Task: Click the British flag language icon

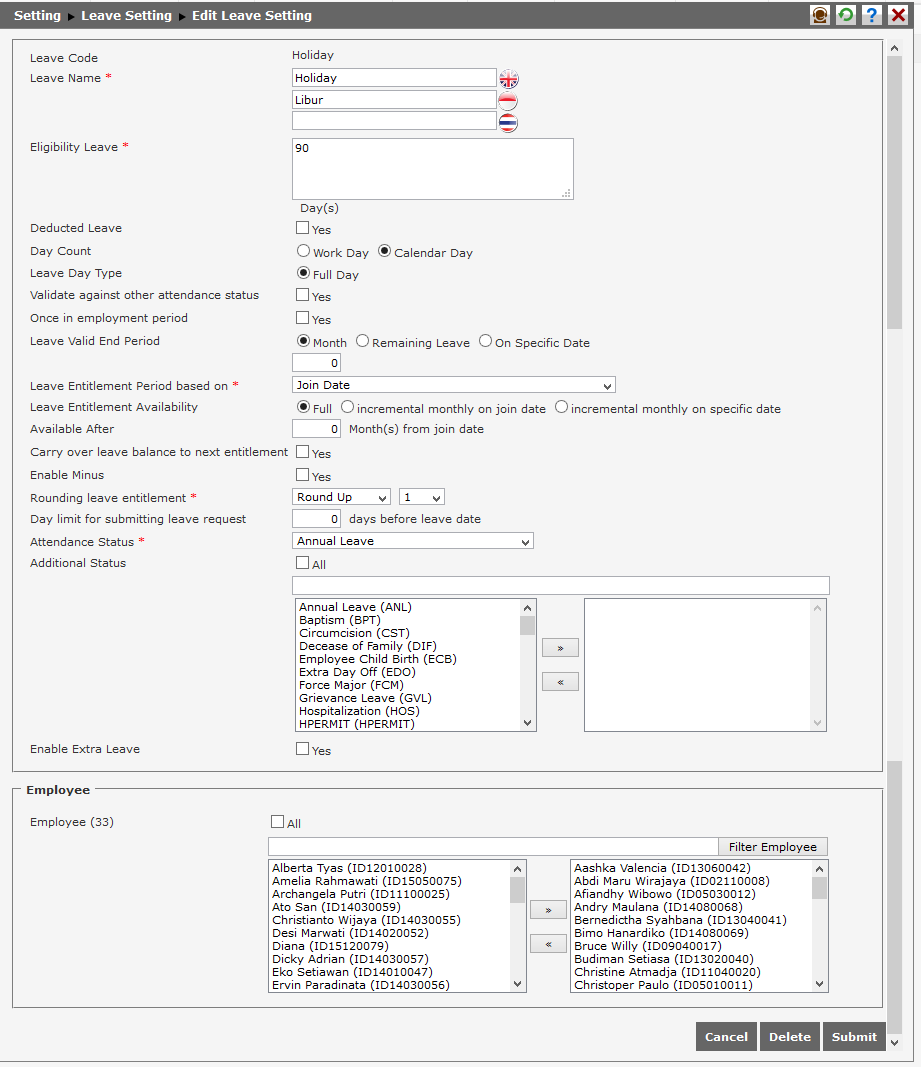Action: coord(508,77)
